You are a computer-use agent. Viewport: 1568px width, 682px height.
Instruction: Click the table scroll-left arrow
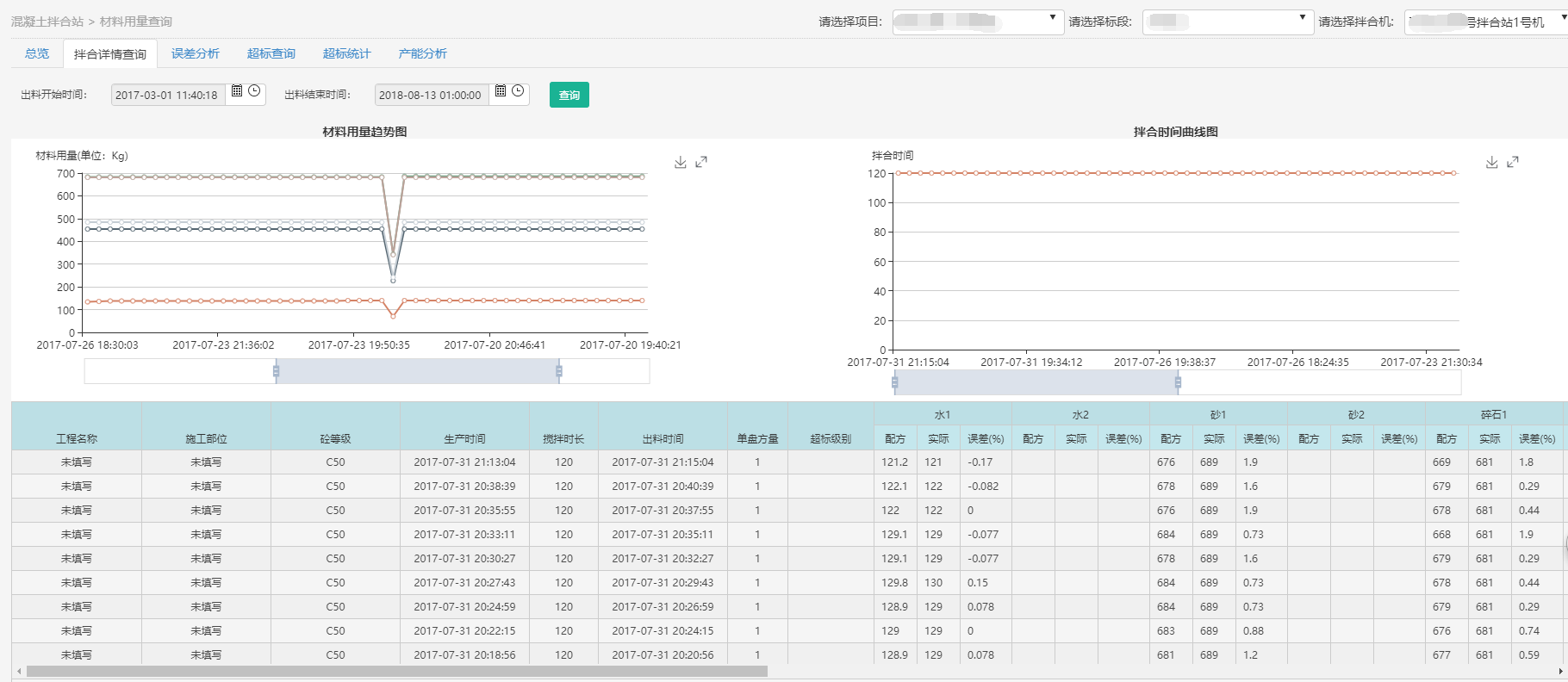coord(19,671)
